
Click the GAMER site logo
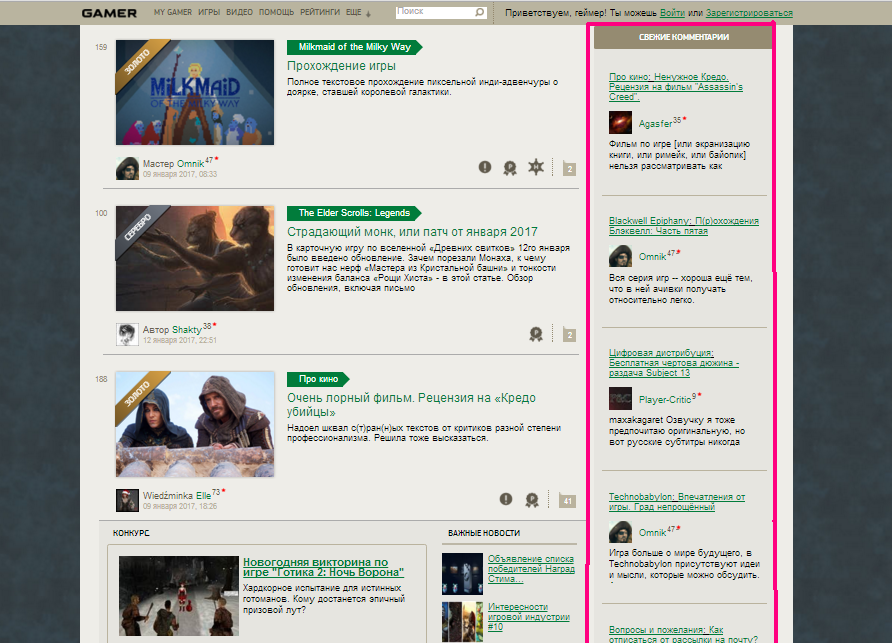coord(109,13)
